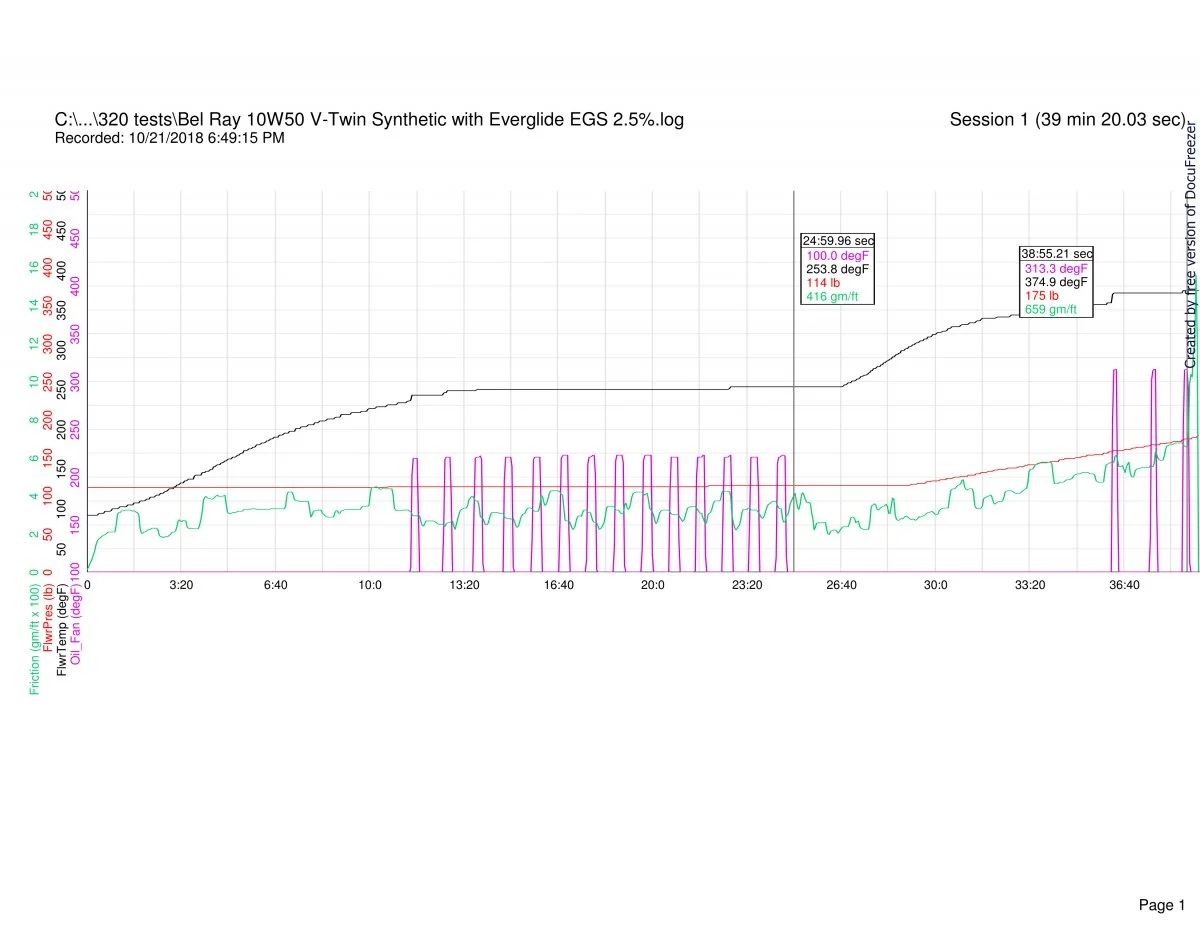Click the 313.3 degF Oil_Fan reading

[x=1055, y=268]
